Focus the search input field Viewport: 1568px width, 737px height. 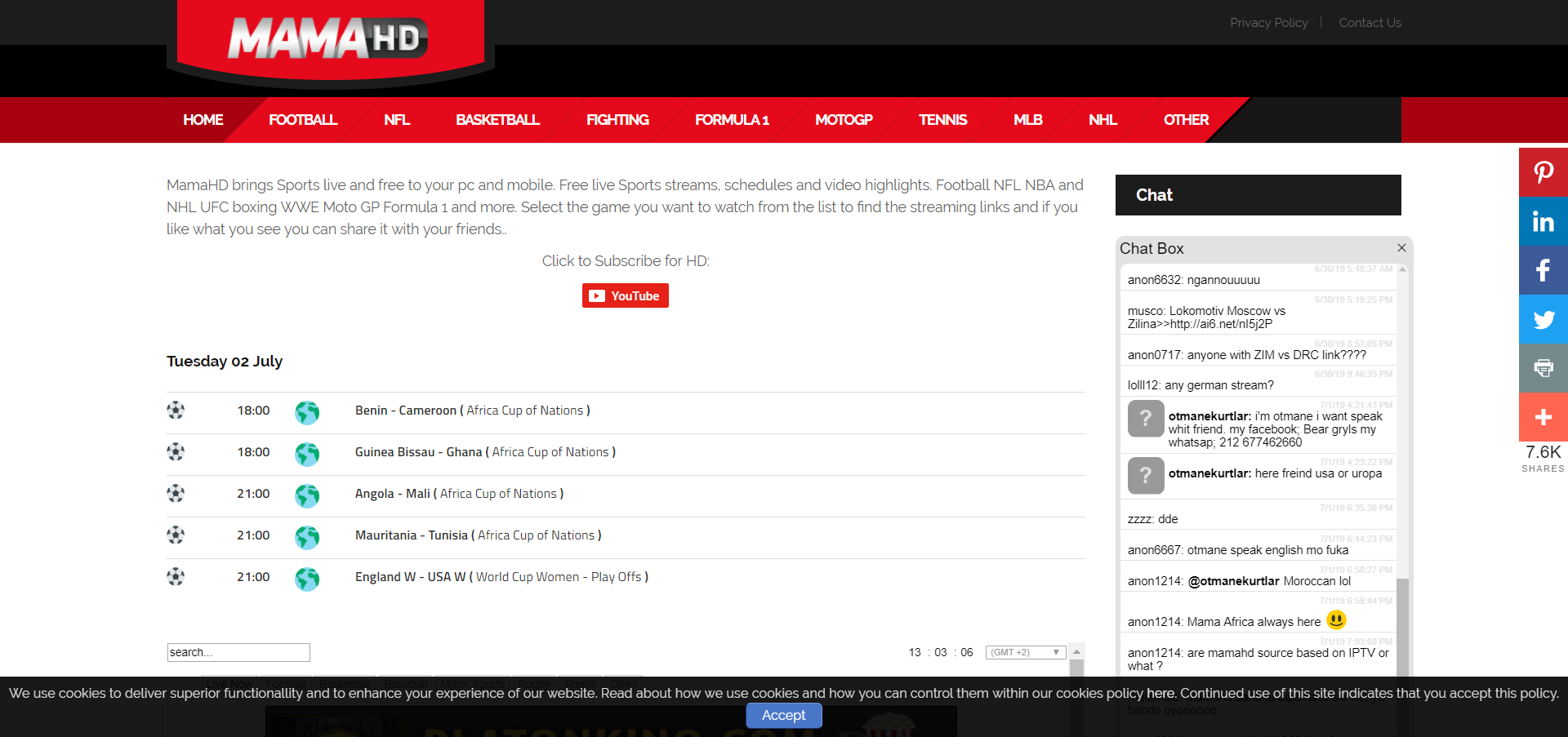[238, 652]
